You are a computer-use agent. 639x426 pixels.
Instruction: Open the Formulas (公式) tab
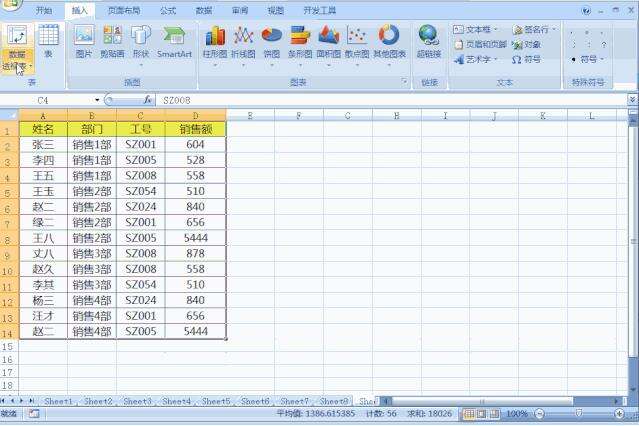click(x=167, y=11)
